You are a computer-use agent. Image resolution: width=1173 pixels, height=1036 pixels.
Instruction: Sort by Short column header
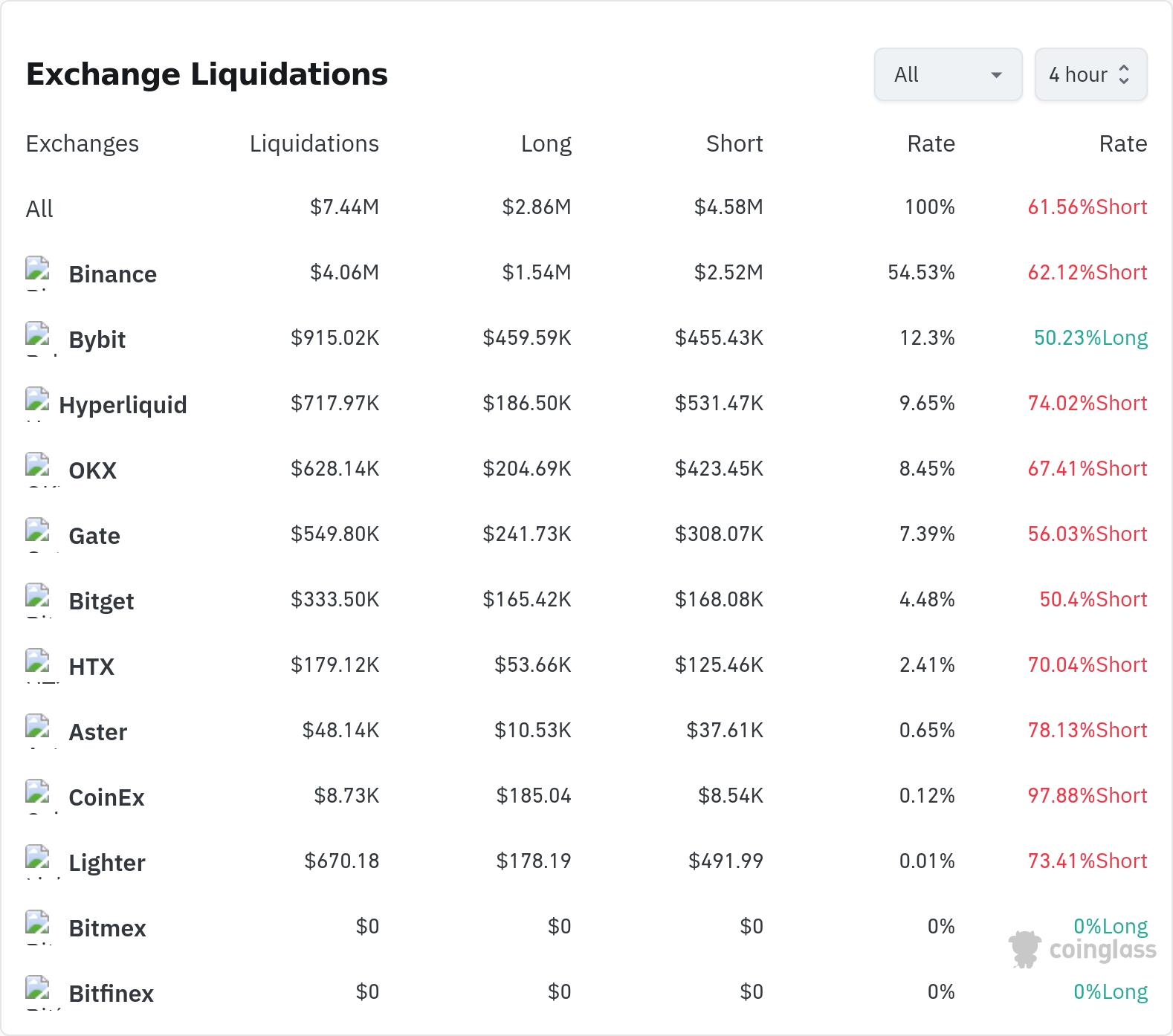coord(734,143)
